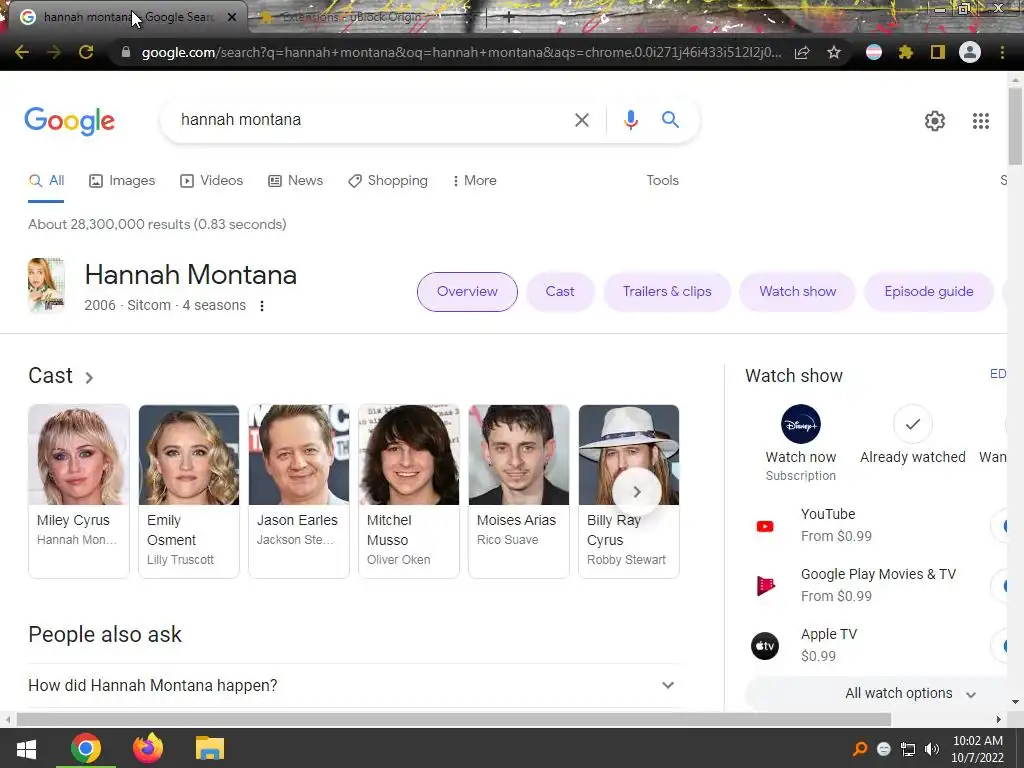Viewport: 1024px width, 768px height.
Task: Open a new browser tab with plus
Action: pyautogui.click(x=509, y=18)
